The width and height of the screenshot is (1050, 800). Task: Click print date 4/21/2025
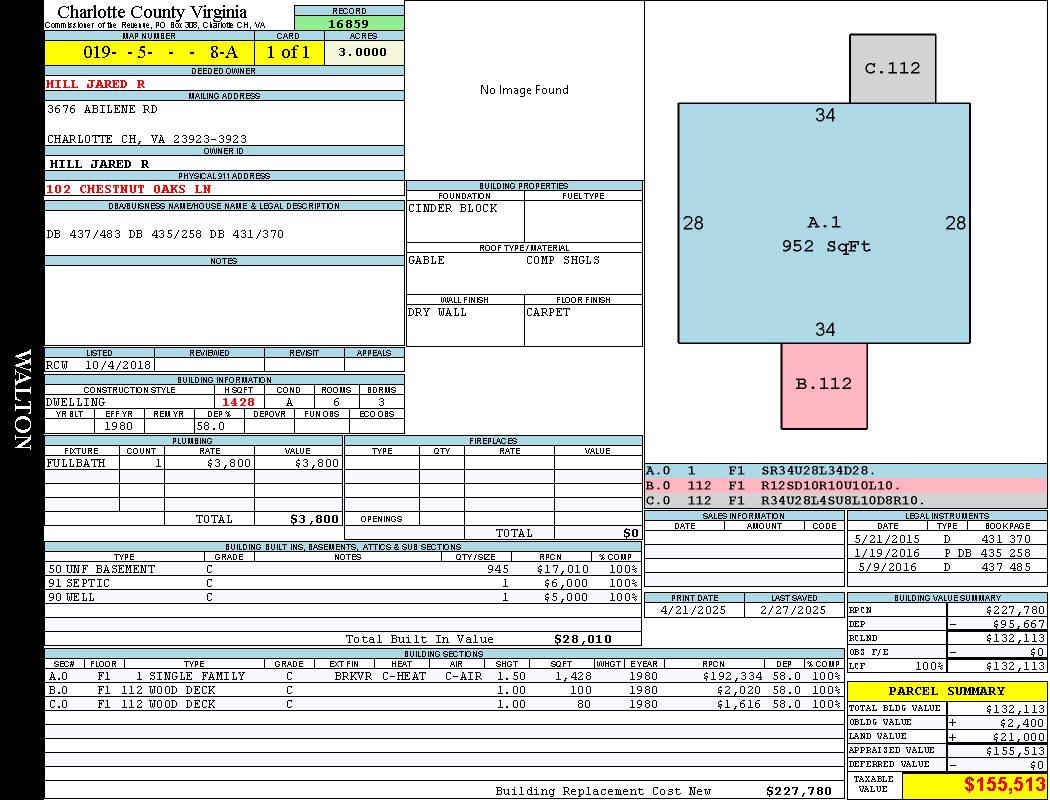pos(693,610)
